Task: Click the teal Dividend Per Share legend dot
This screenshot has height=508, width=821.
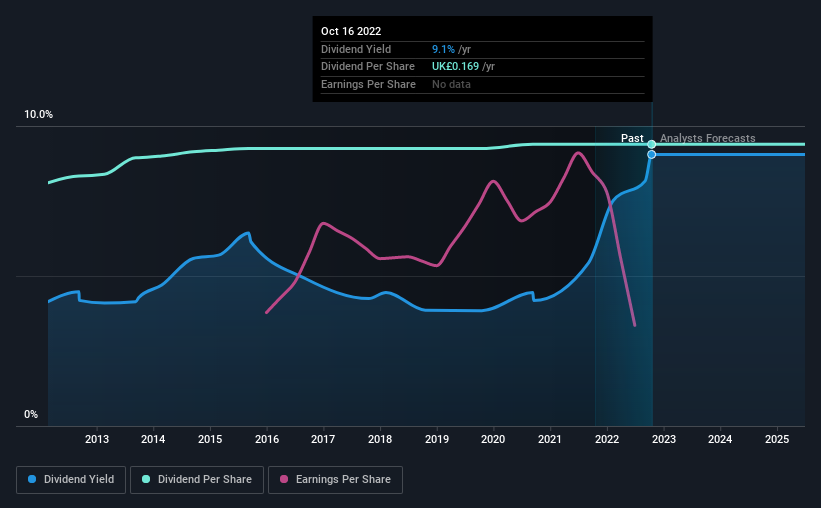Action: pyautogui.click(x=146, y=479)
